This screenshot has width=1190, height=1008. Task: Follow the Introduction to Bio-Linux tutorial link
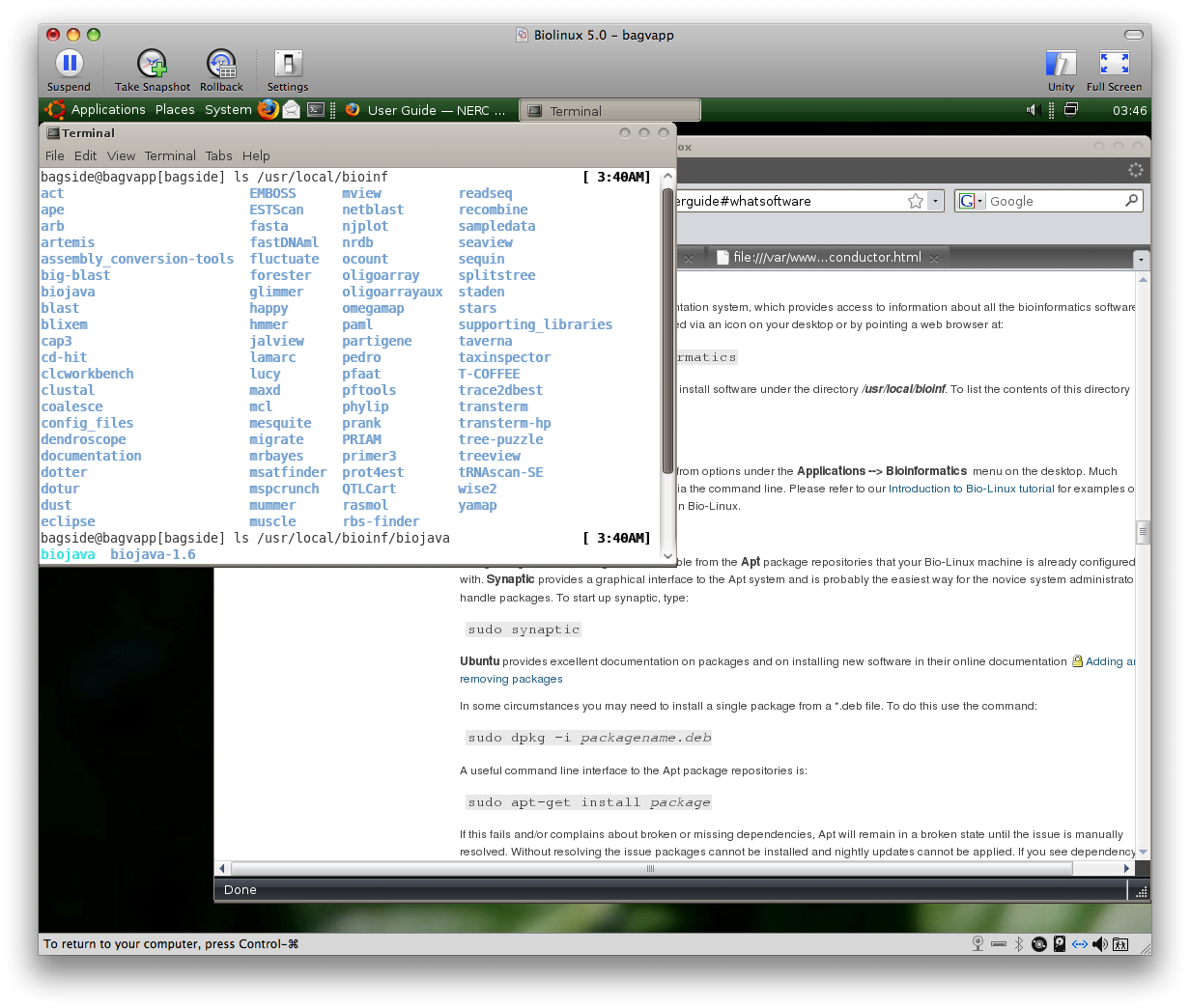(971, 489)
